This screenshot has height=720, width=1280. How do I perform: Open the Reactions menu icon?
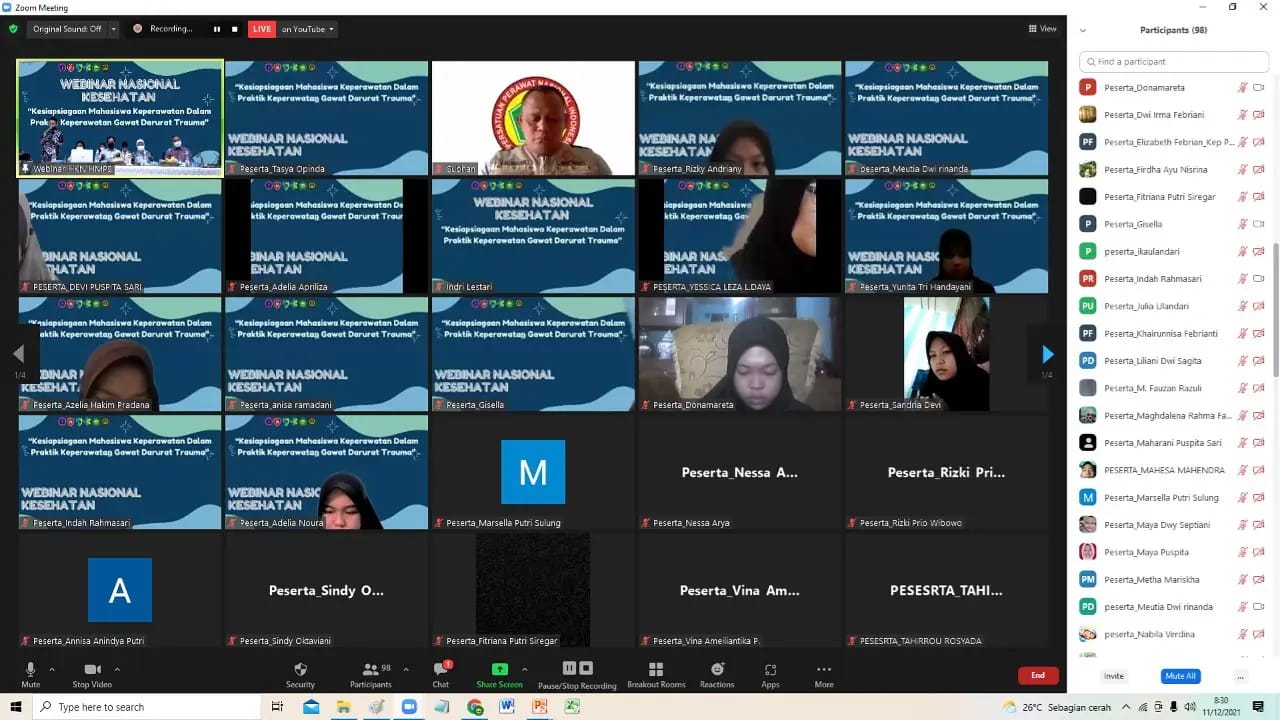(x=717, y=670)
